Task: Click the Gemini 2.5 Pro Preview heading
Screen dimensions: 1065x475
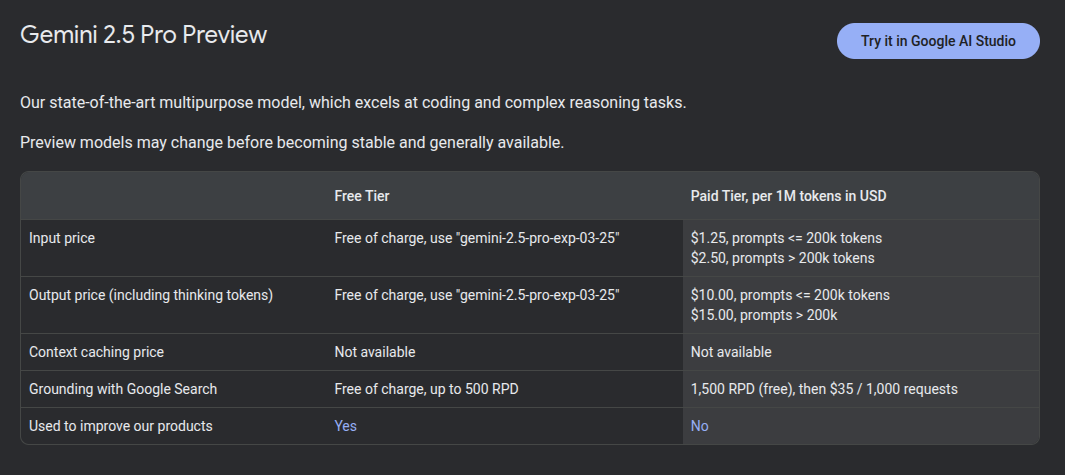Action: (144, 35)
